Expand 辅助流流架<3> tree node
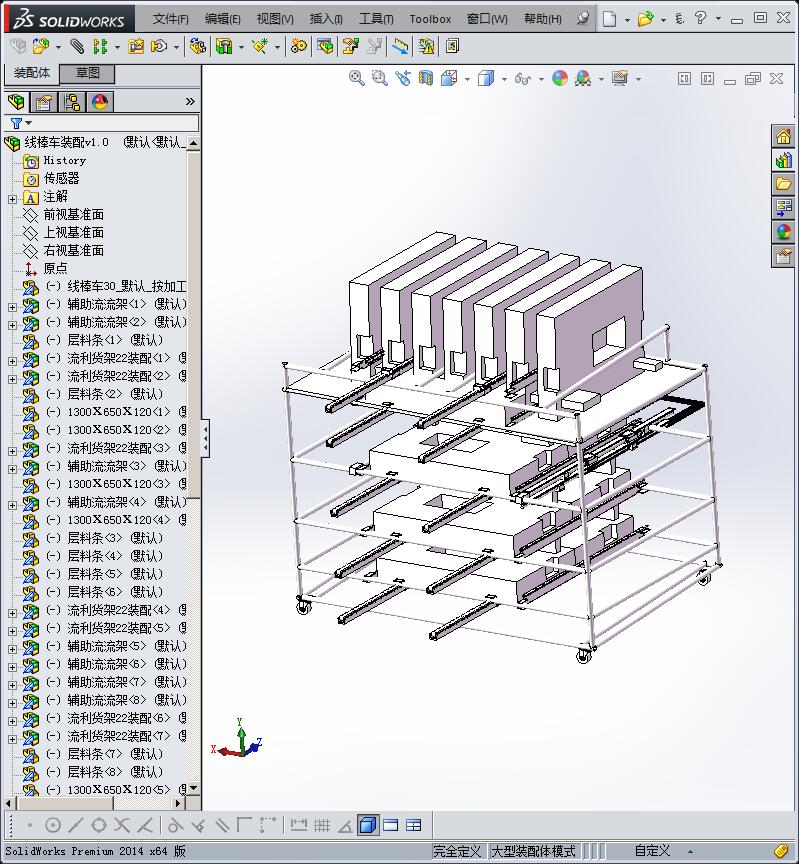The height and width of the screenshot is (864, 799). point(12,469)
